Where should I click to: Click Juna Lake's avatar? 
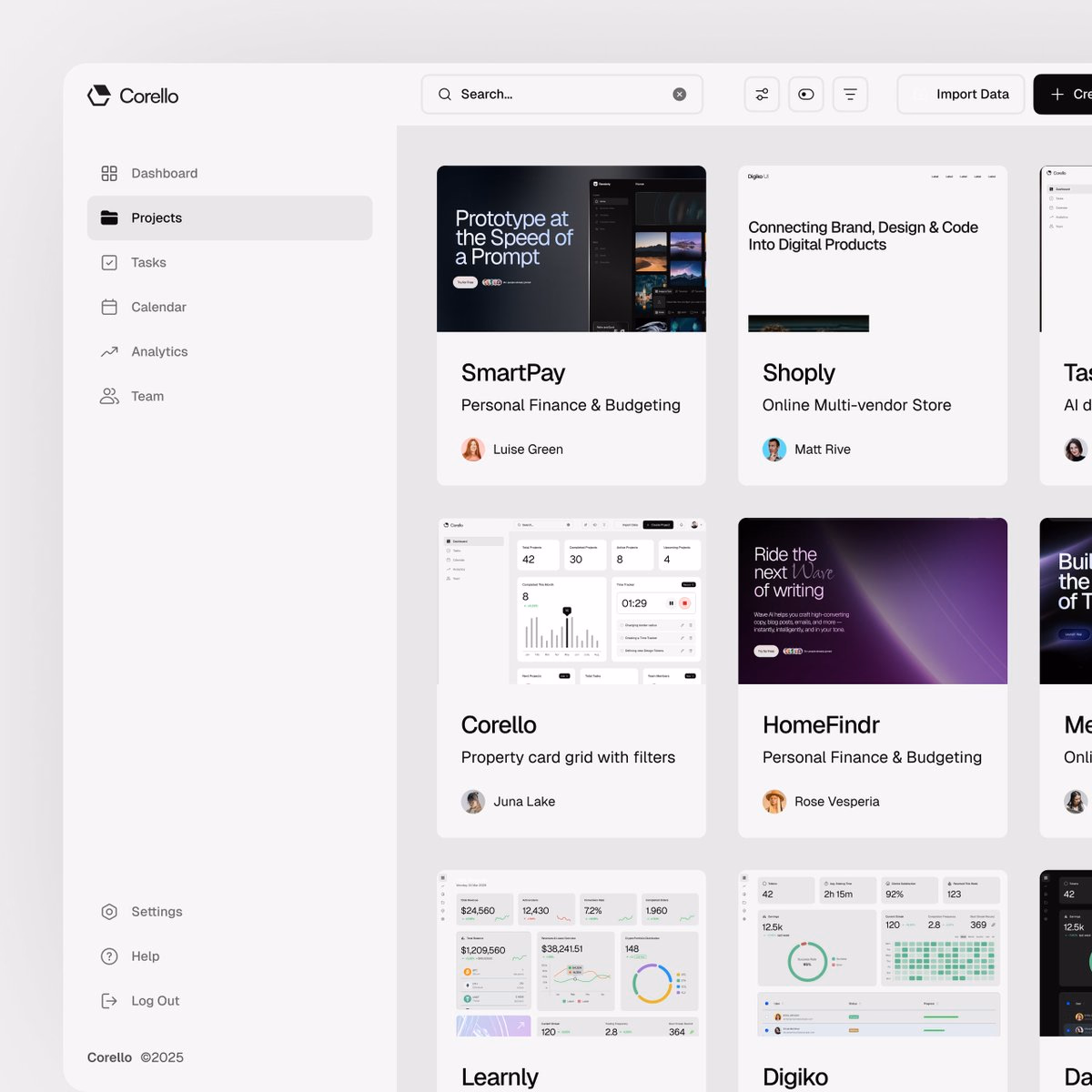pos(473,802)
